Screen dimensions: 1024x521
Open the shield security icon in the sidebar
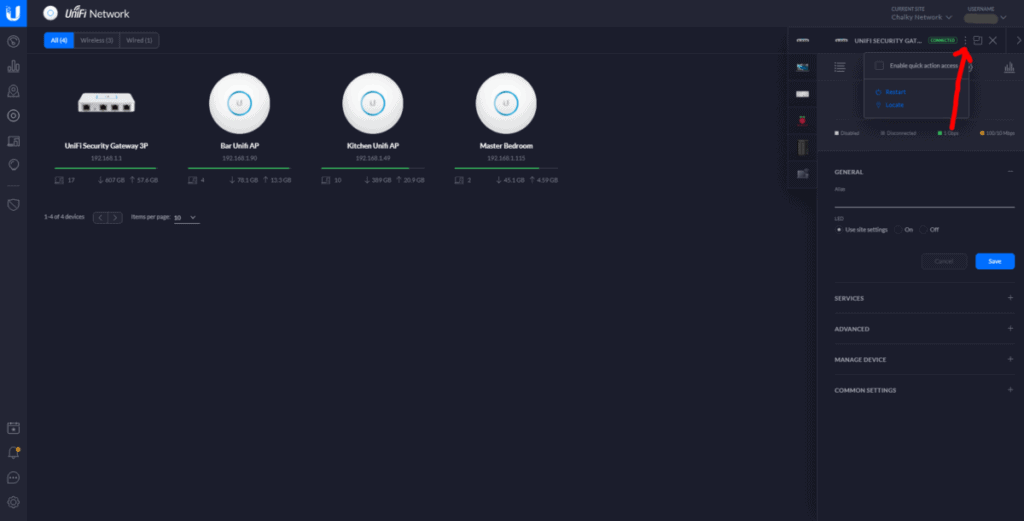coord(13,205)
